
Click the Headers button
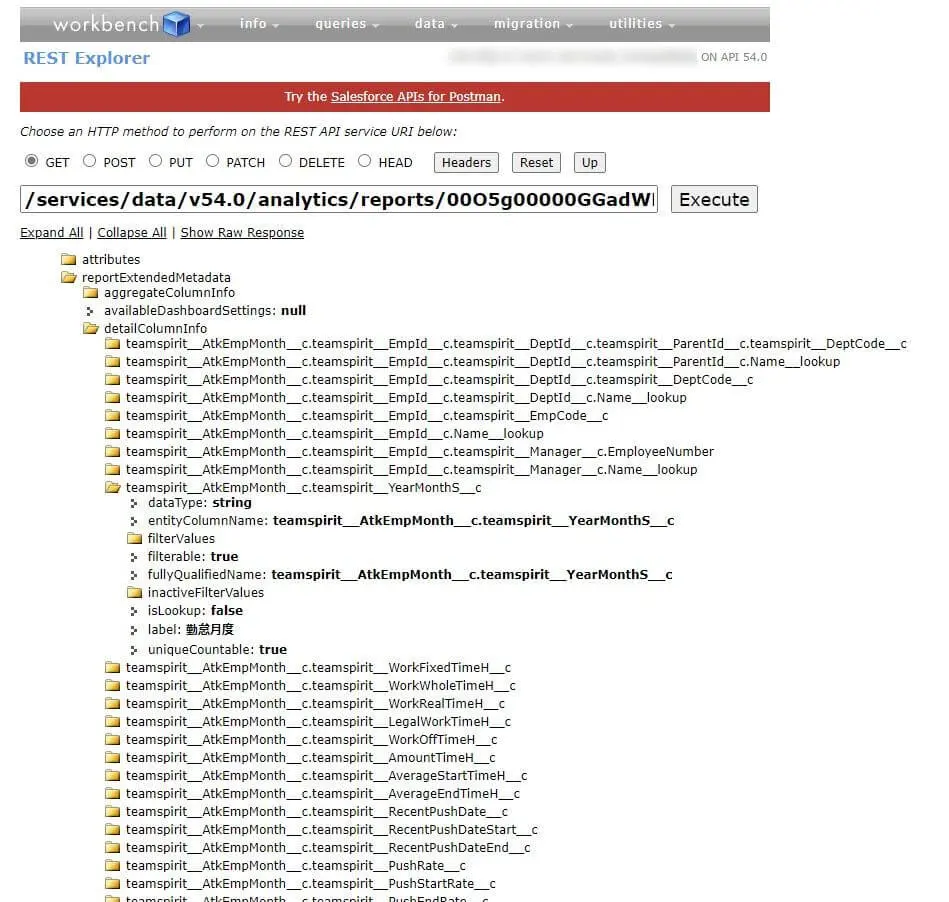pos(466,163)
